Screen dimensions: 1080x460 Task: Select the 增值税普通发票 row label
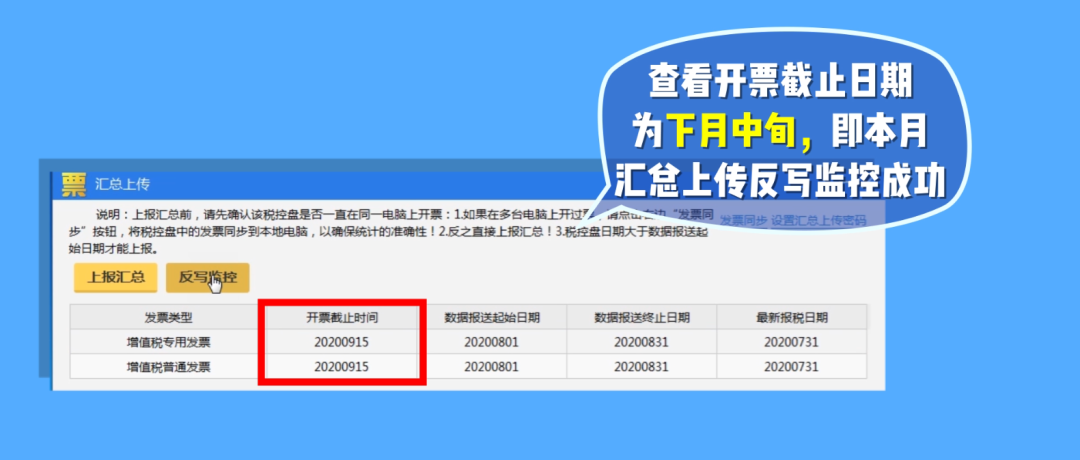pos(168,367)
